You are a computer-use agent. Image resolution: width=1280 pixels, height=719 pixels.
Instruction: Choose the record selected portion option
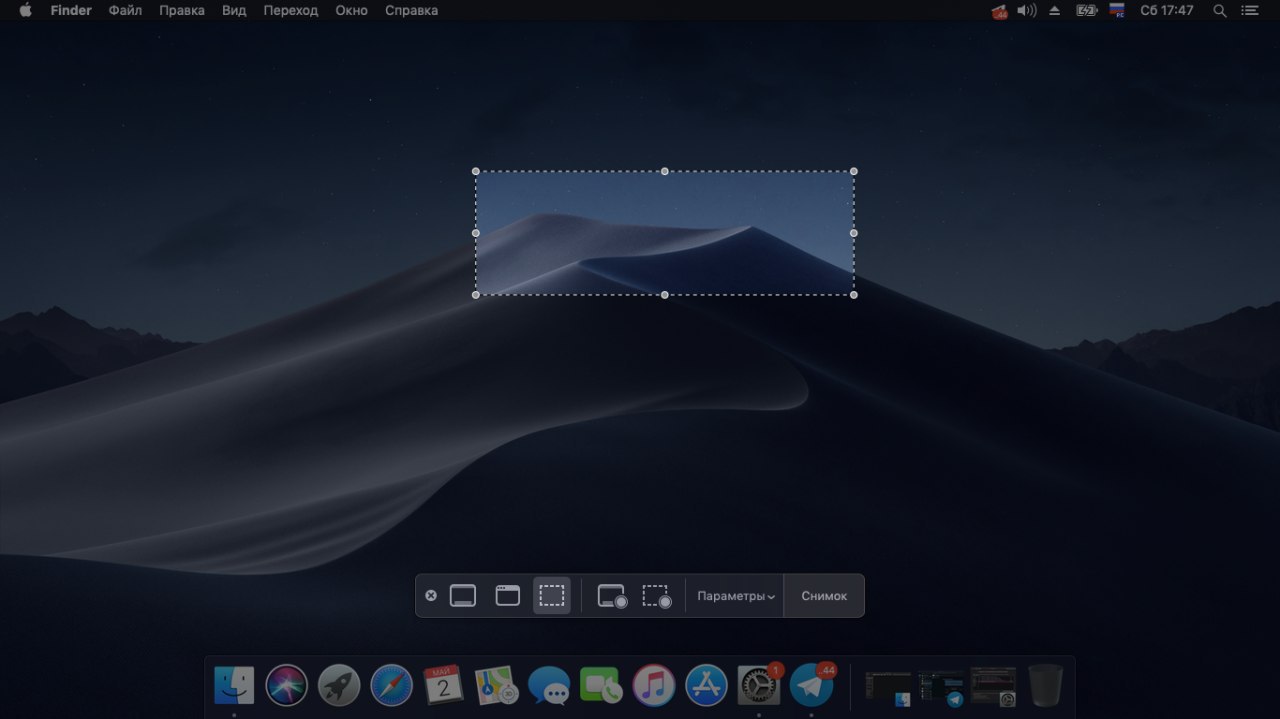click(656, 596)
